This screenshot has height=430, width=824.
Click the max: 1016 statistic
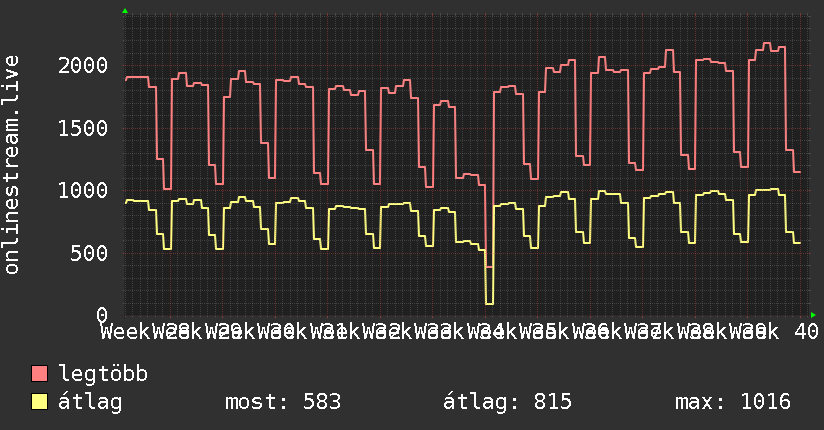tap(733, 402)
